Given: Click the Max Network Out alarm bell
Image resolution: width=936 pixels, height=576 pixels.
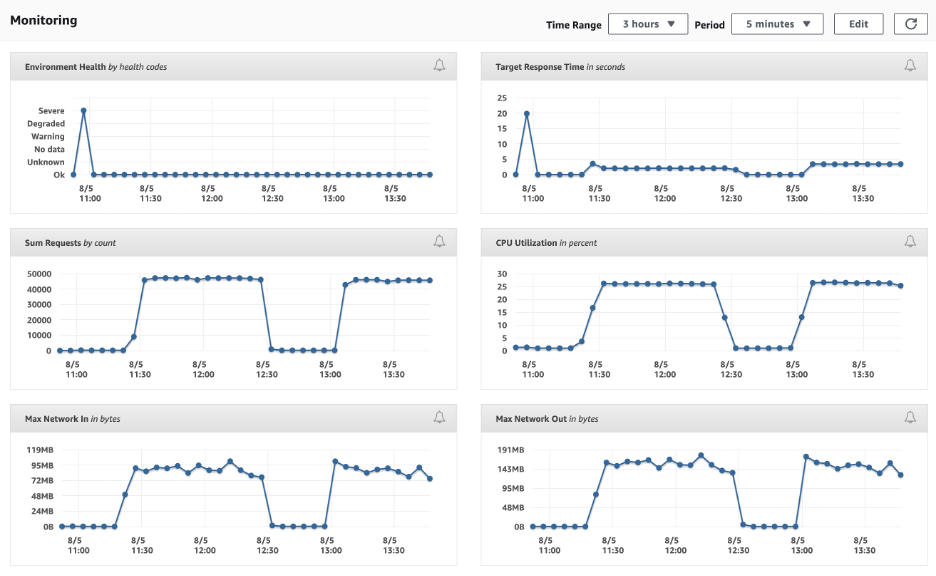Looking at the screenshot, I should (910, 418).
